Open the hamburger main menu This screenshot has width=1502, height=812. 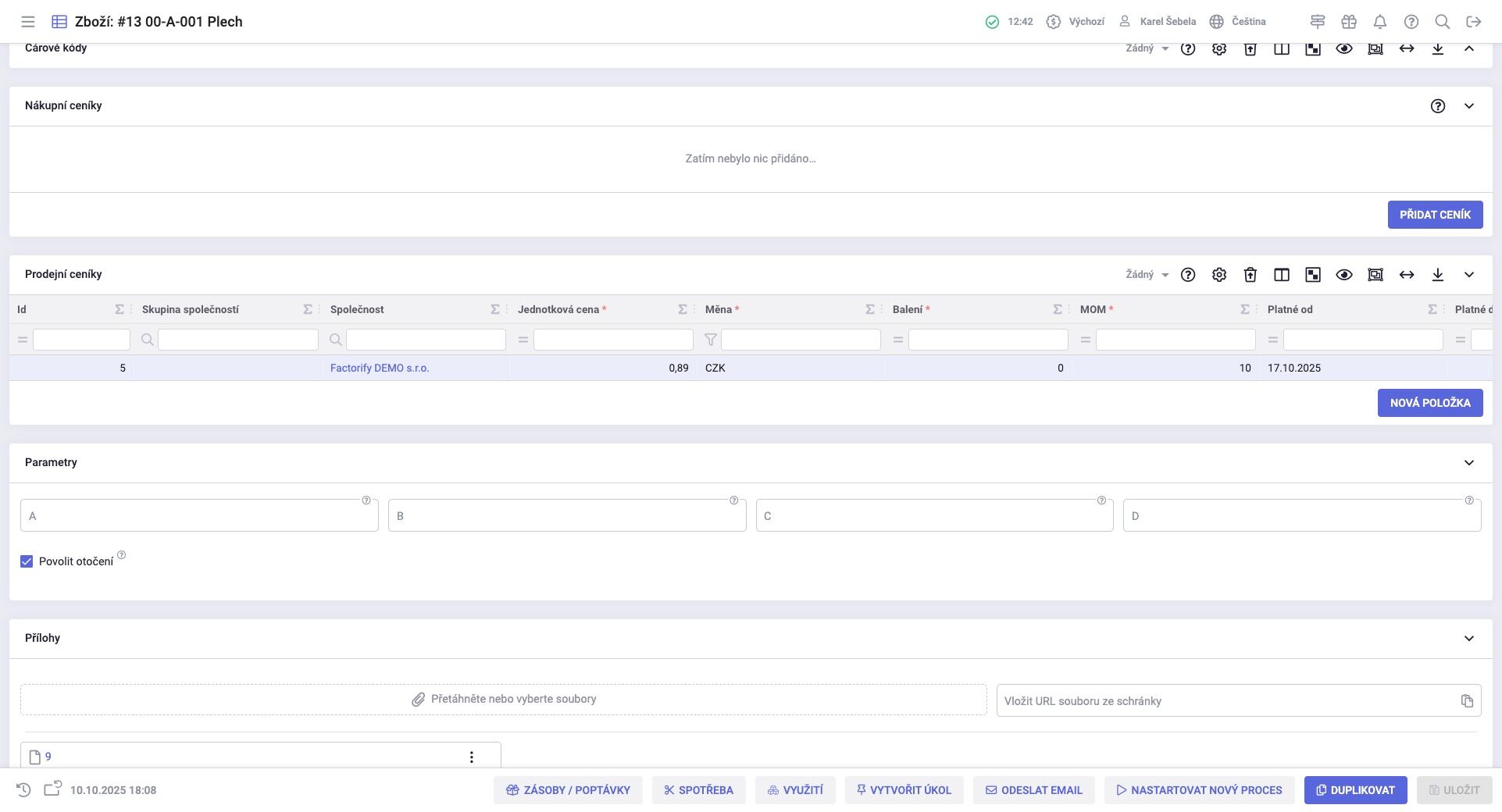pos(28,22)
